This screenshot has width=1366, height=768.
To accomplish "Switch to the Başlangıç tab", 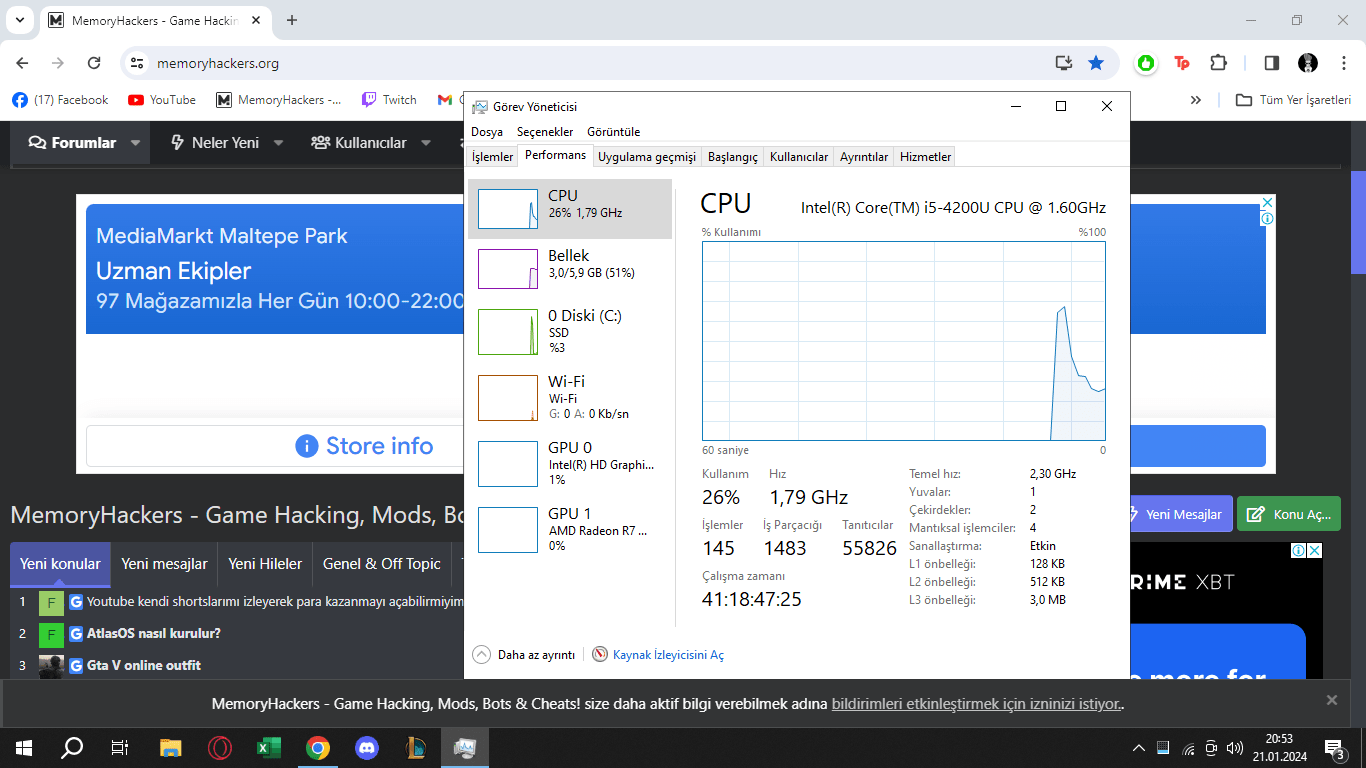I will (733, 157).
